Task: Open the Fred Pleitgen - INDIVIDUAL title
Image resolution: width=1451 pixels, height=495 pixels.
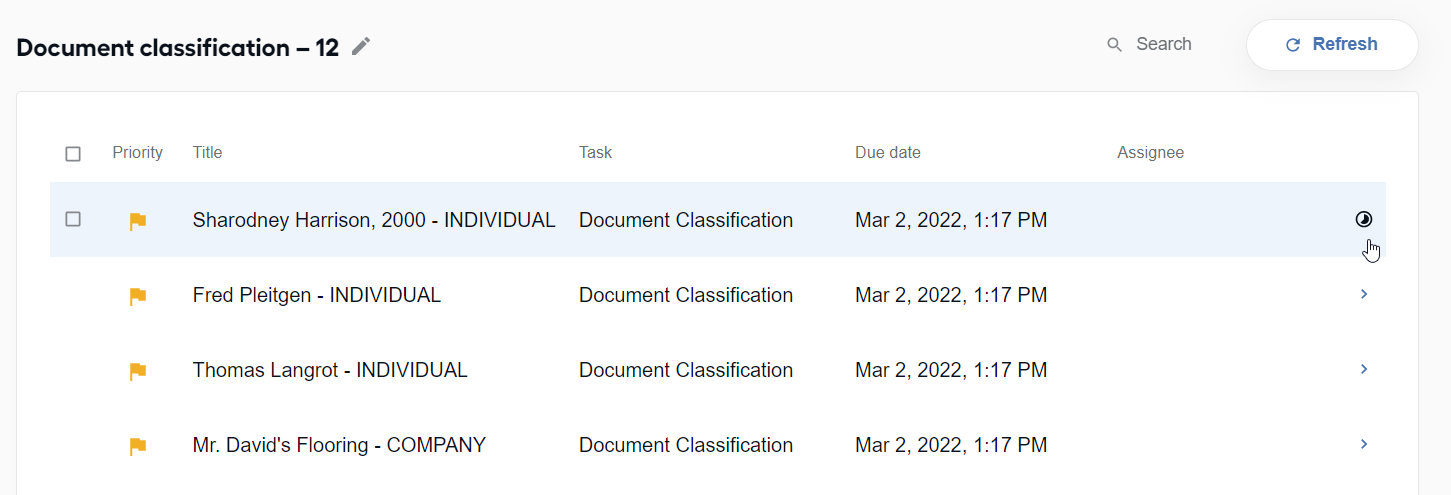Action: [x=317, y=295]
